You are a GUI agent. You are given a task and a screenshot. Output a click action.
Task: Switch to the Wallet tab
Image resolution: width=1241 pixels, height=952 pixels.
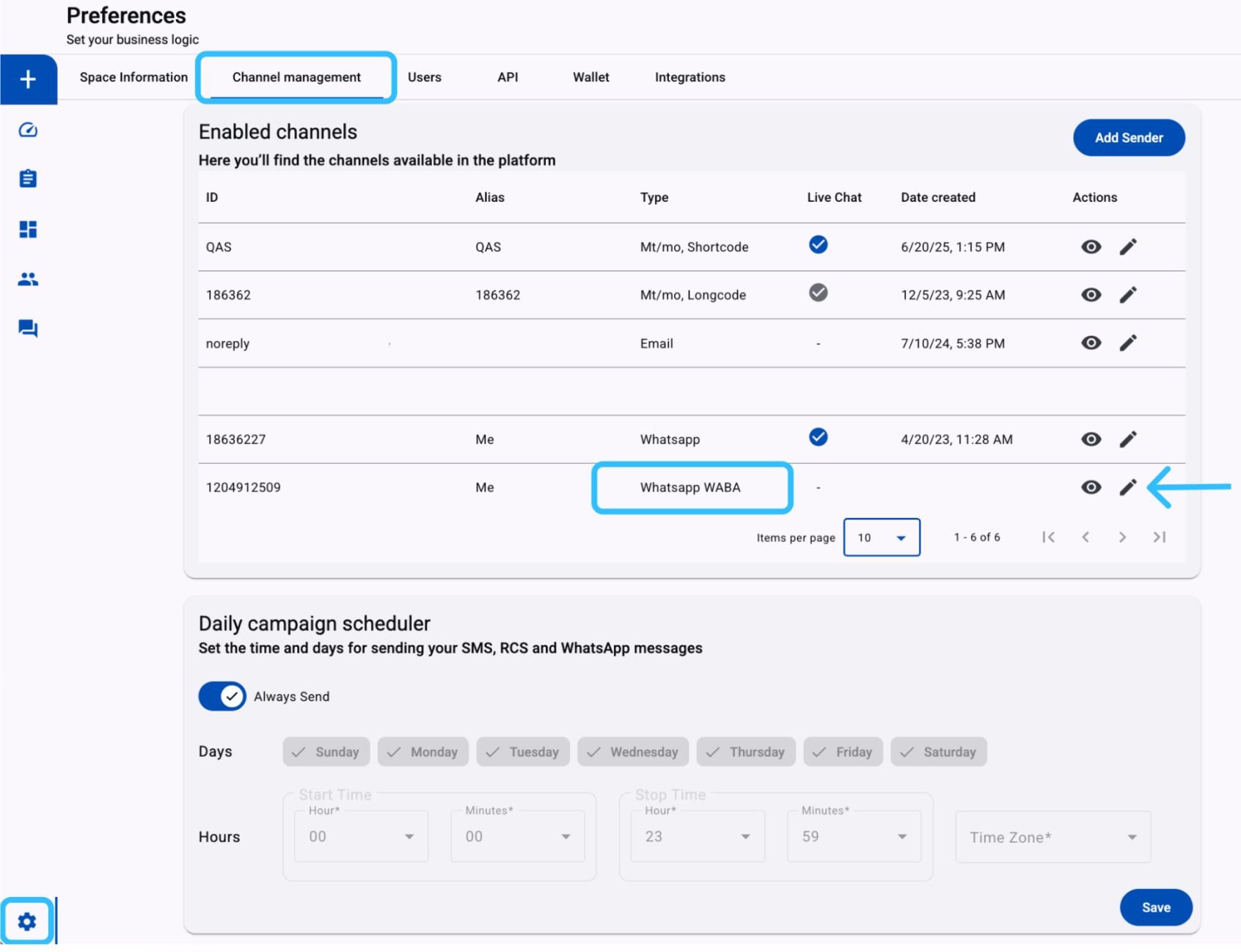(591, 77)
